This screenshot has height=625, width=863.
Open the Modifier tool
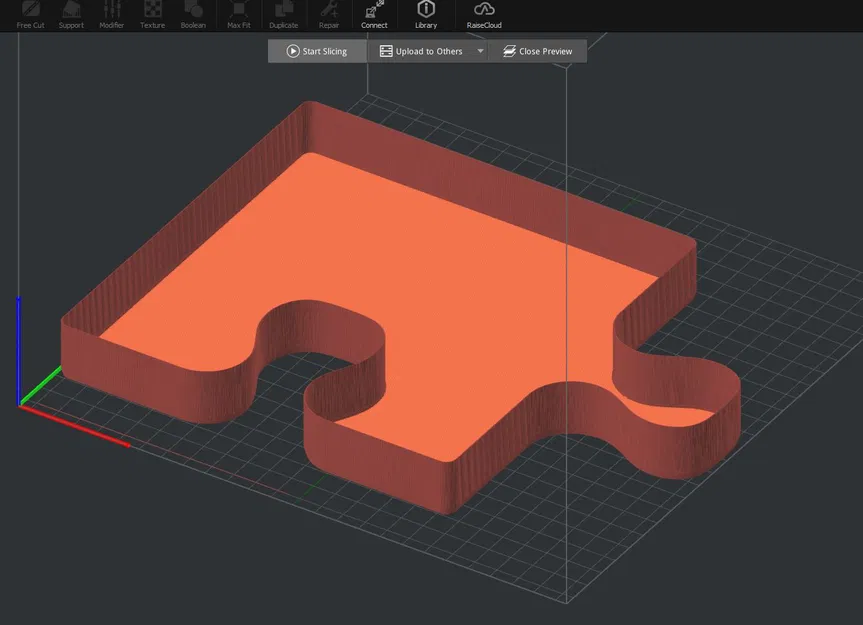[111, 15]
